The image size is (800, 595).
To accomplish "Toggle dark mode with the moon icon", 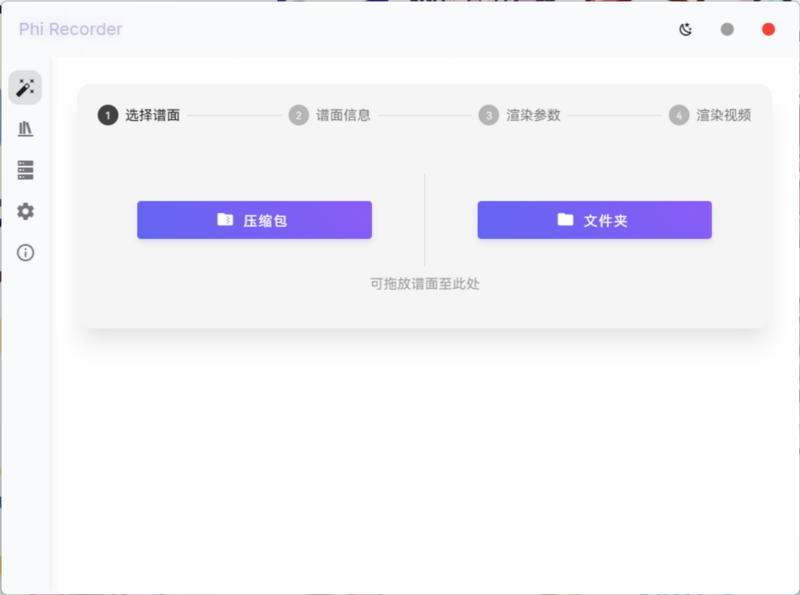I will click(x=685, y=29).
